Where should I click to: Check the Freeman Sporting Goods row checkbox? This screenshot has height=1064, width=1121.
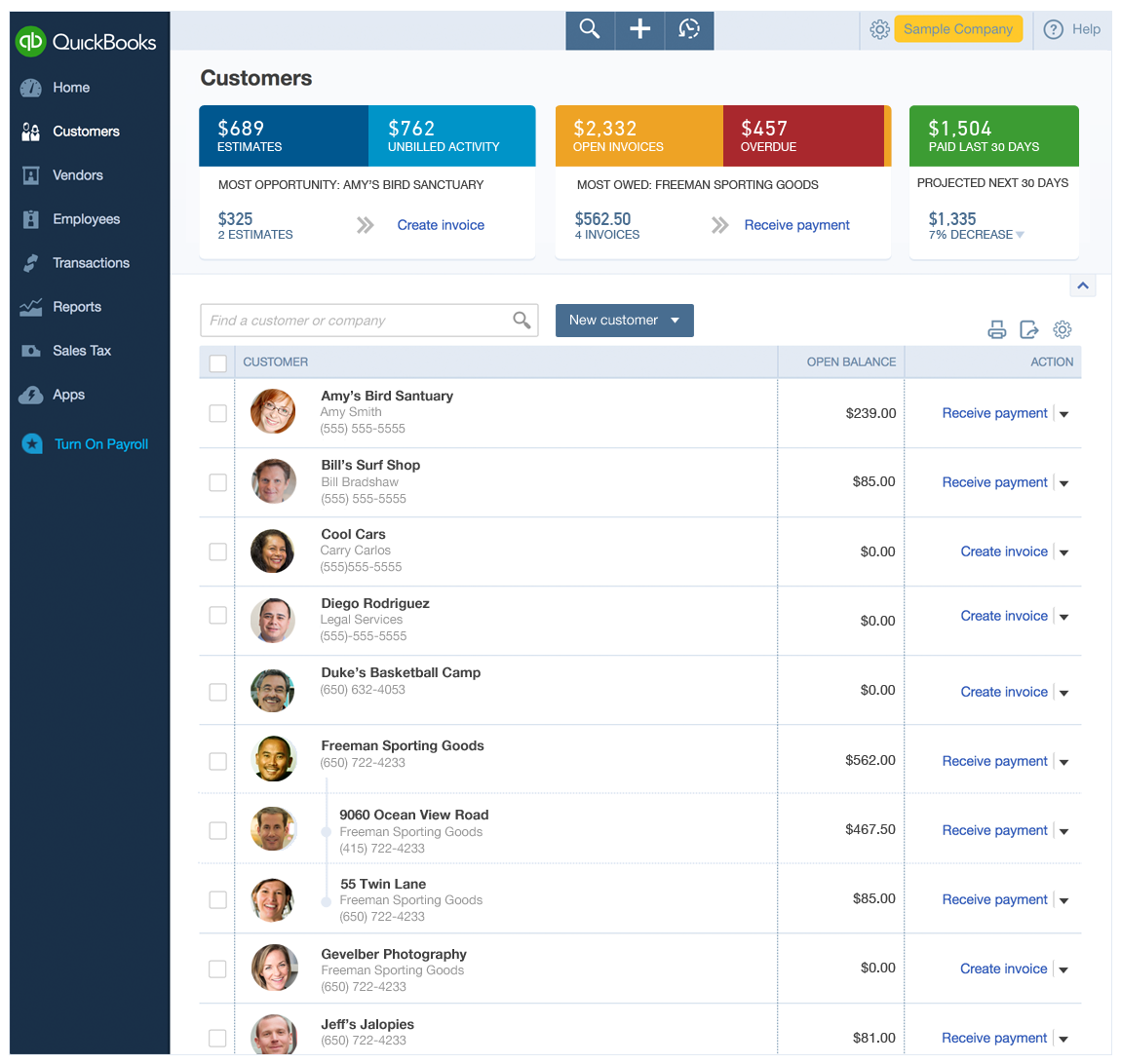[x=218, y=762]
